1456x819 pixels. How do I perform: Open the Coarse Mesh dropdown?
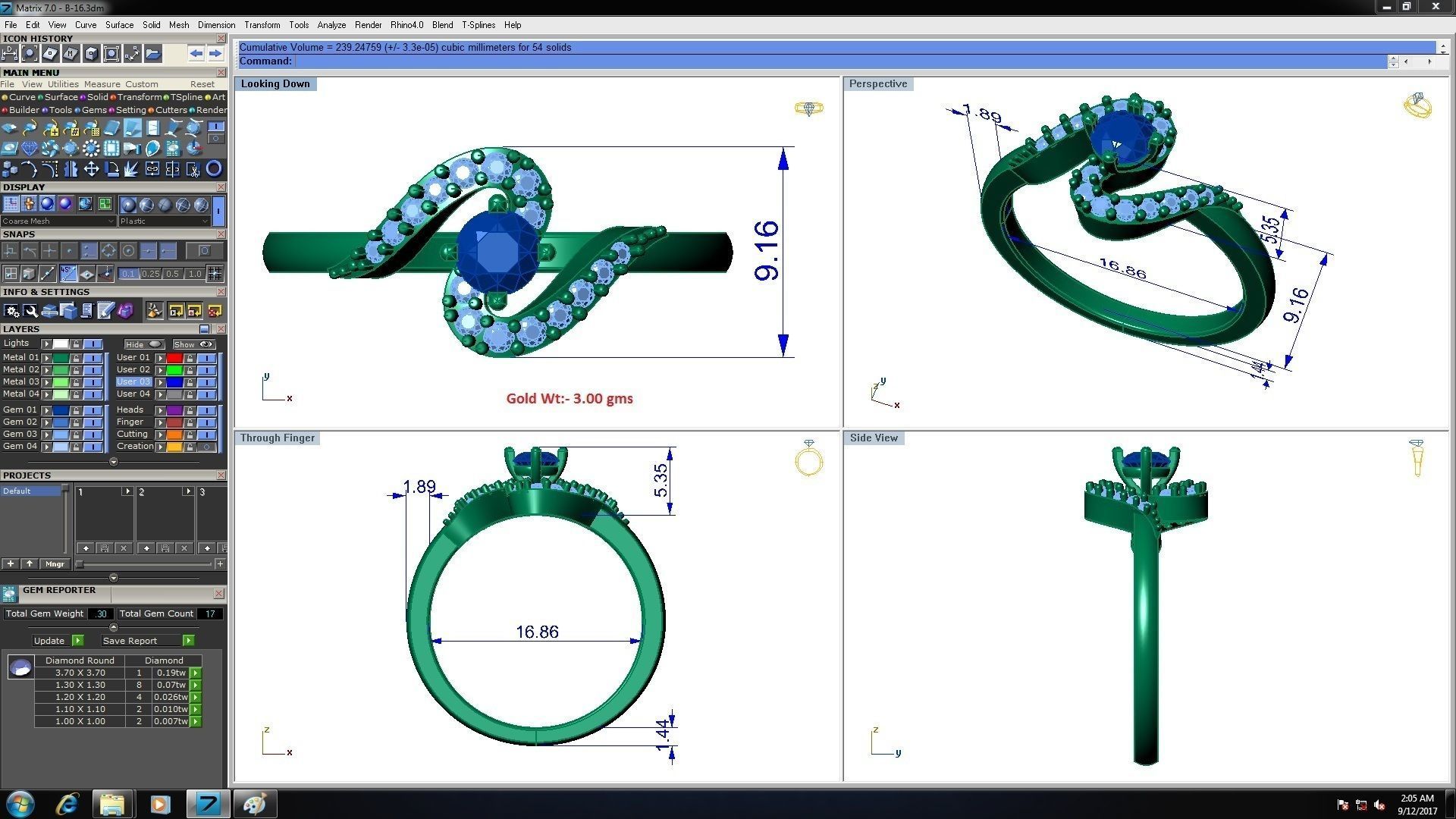(x=58, y=221)
